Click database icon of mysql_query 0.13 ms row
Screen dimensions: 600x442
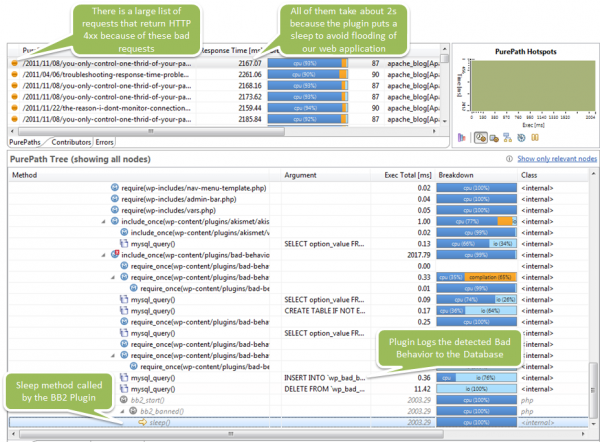pos(124,243)
